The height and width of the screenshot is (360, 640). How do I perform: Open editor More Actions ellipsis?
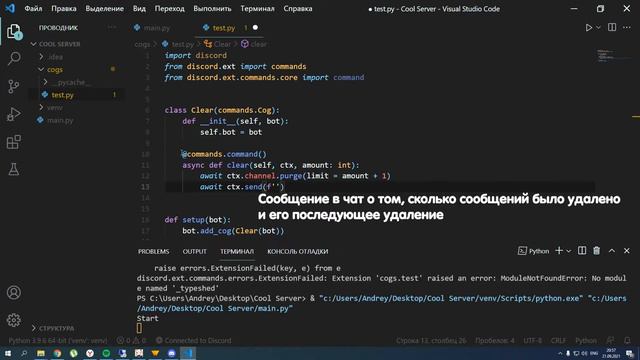click(x=627, y=27)
